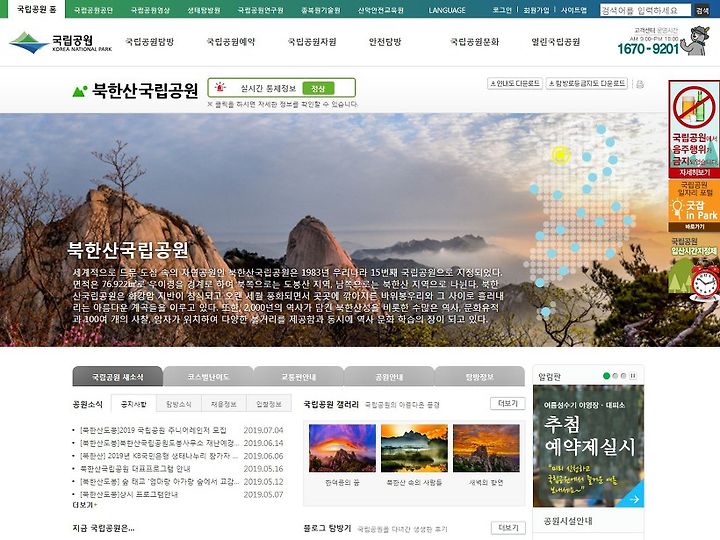
Task: Click 더보기 button beside 블로그 탐방기
Action: [x=508, y=528]
